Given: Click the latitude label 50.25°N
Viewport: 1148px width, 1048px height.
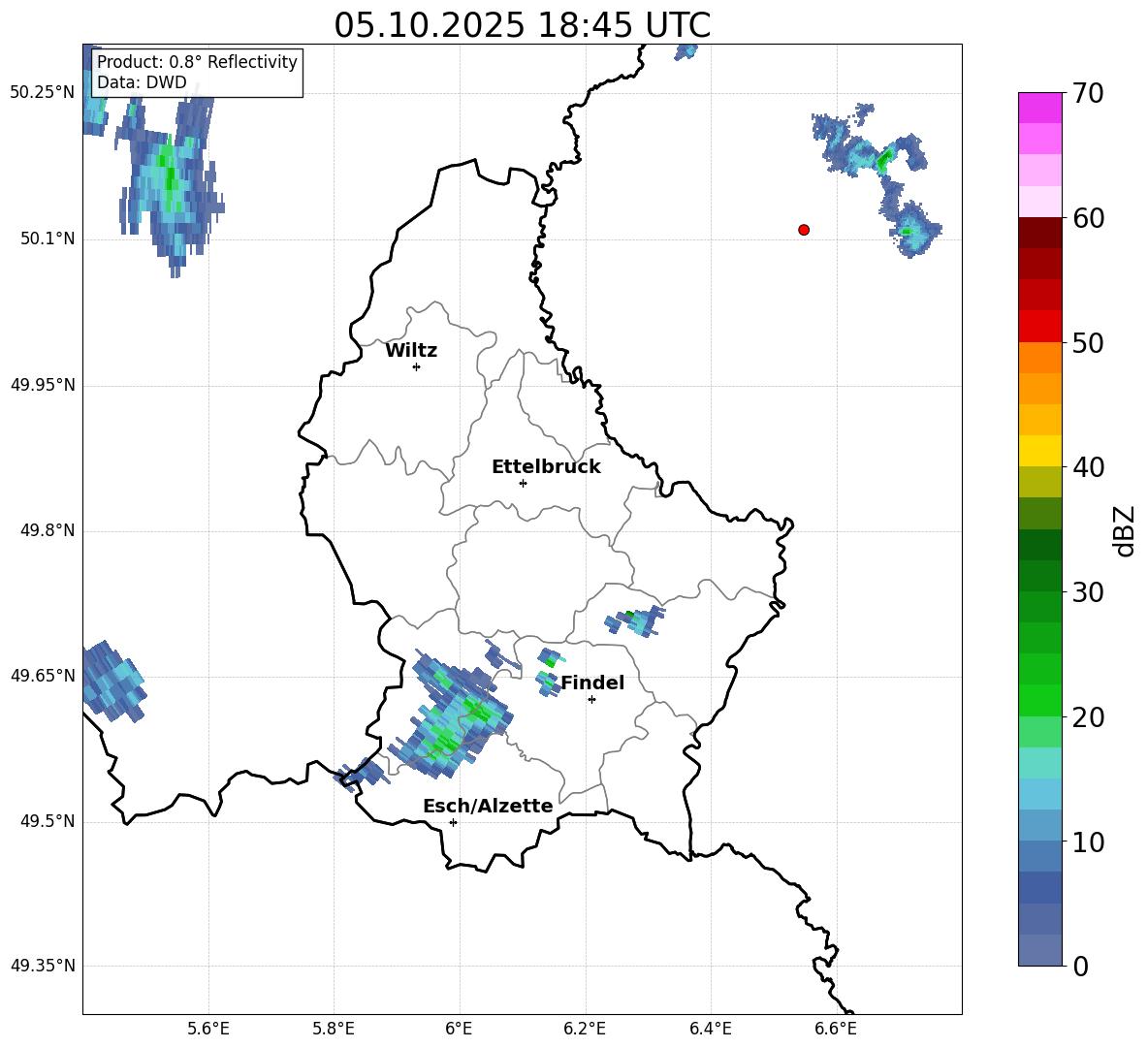Looking at the screenshot, I should click(x=43, y=92).
